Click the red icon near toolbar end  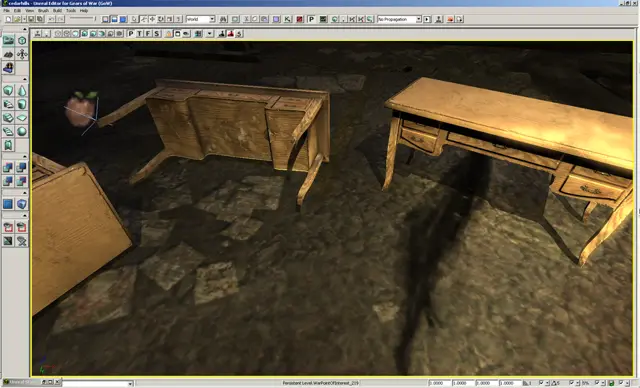[x=451, y=19]
